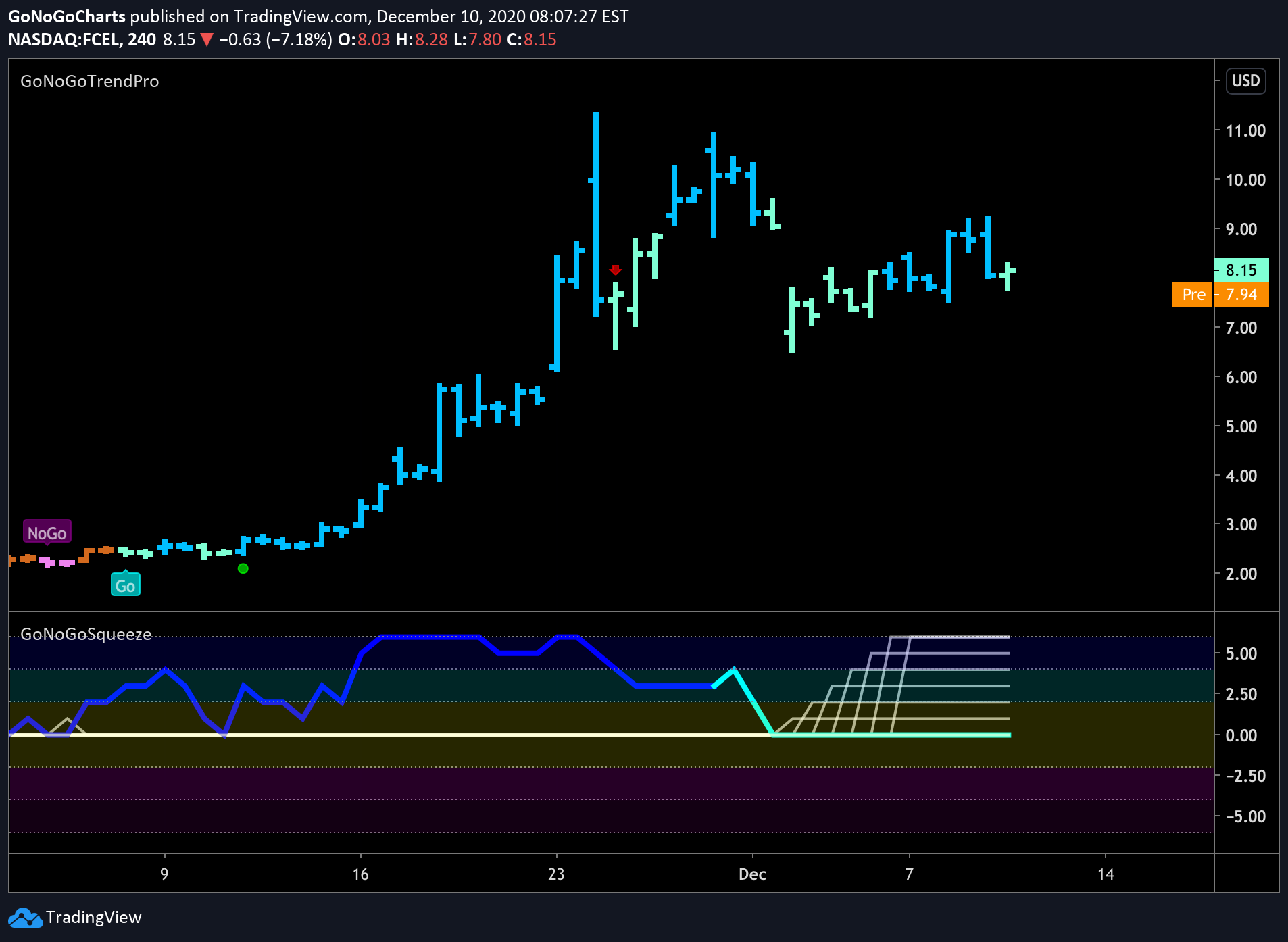The height and width of the screenshot is (942, 1288).
Task: Click the red down arrow above price bar
Action: tap(615, 270)
